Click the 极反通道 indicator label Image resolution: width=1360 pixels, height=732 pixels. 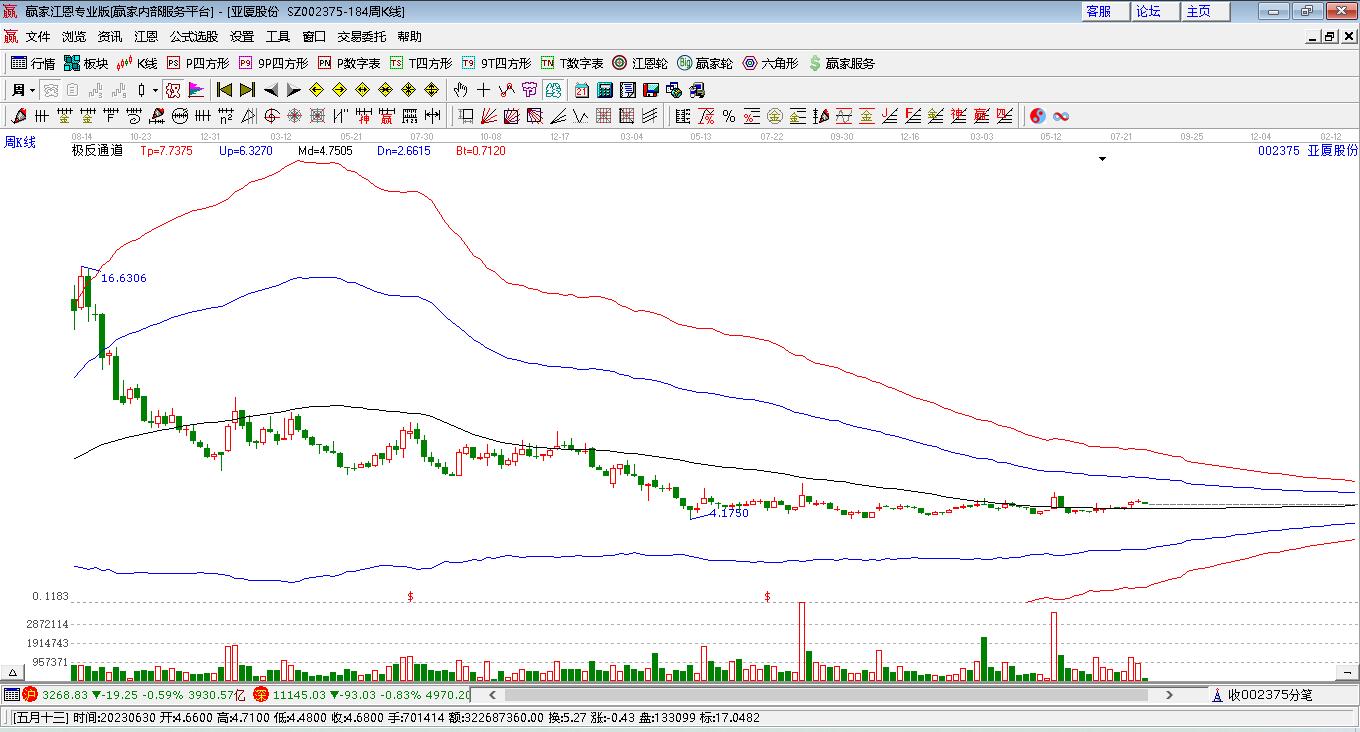pyautogui.click(x=97, y=151)
